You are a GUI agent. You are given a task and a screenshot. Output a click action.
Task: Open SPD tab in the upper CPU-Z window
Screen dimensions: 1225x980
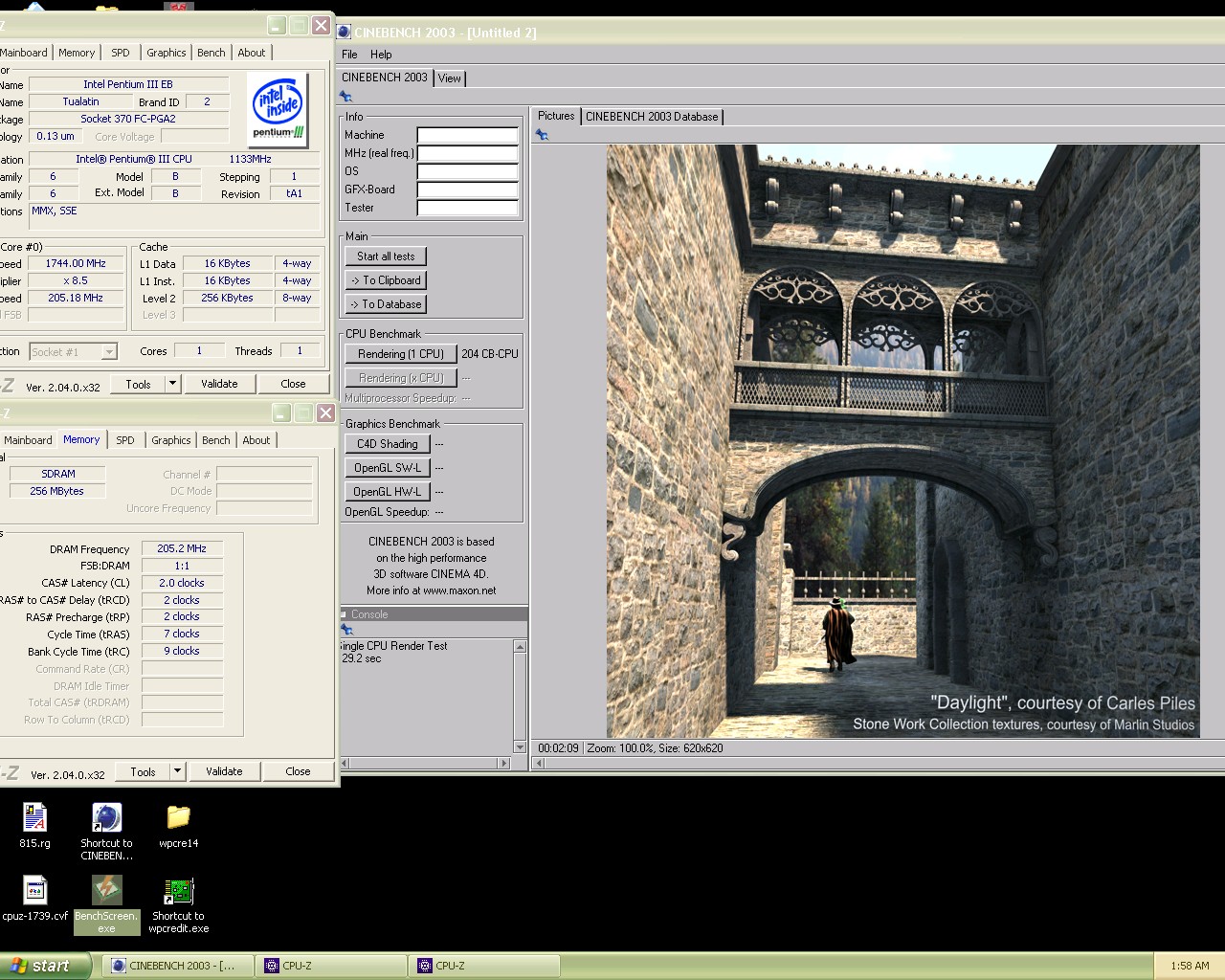(x=121, y=53)
